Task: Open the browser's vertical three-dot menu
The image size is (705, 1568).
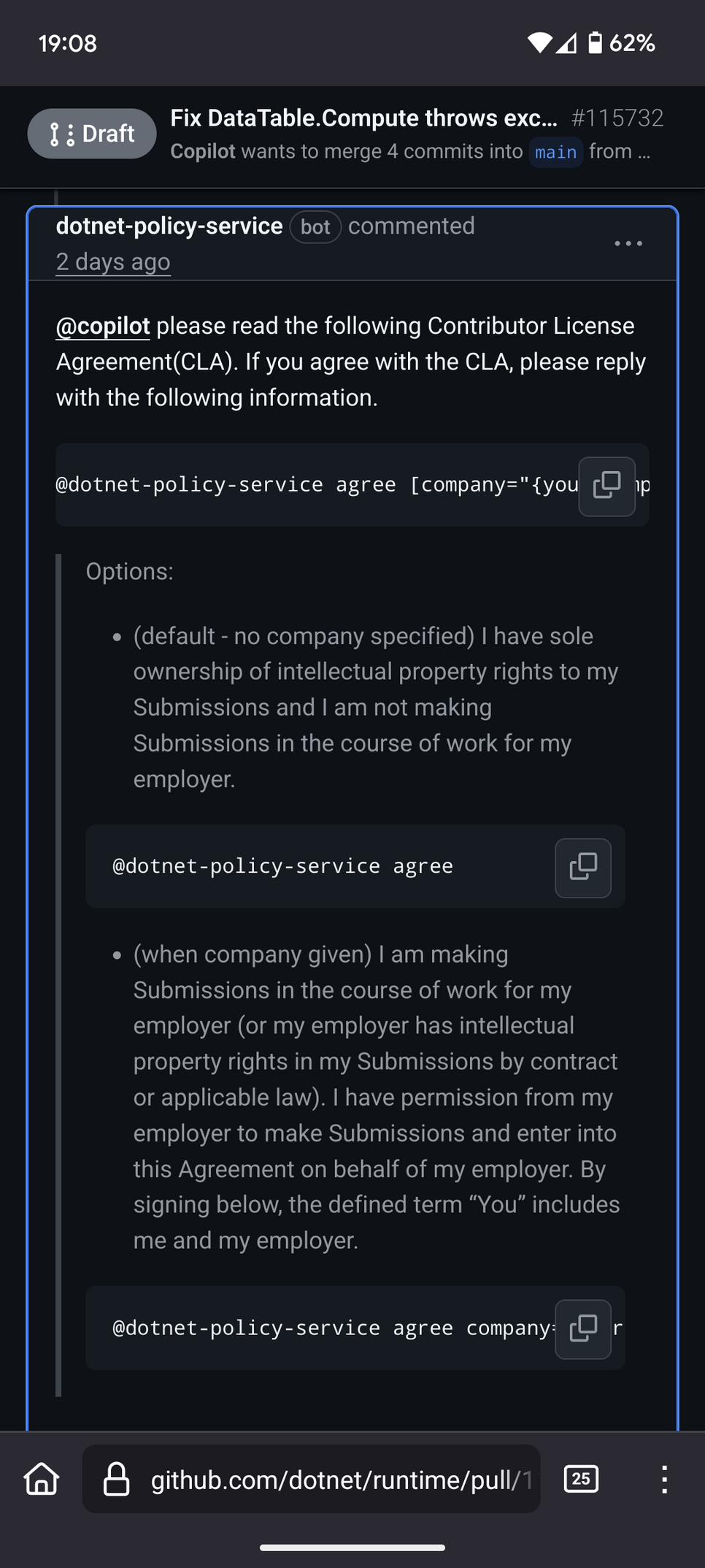Action: [x=664, y=1479]
